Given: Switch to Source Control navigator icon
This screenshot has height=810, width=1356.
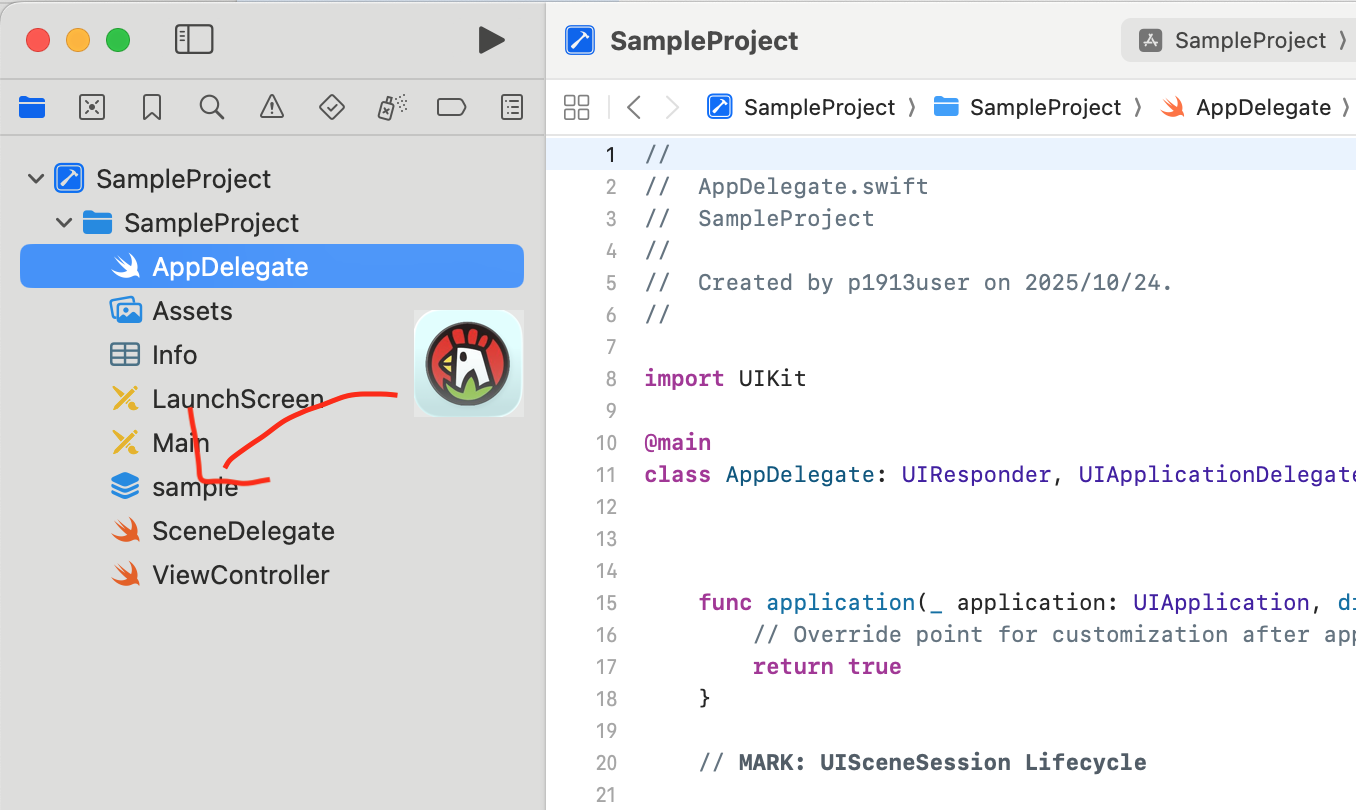Looking at the screenshot, I should coord(92,107).
